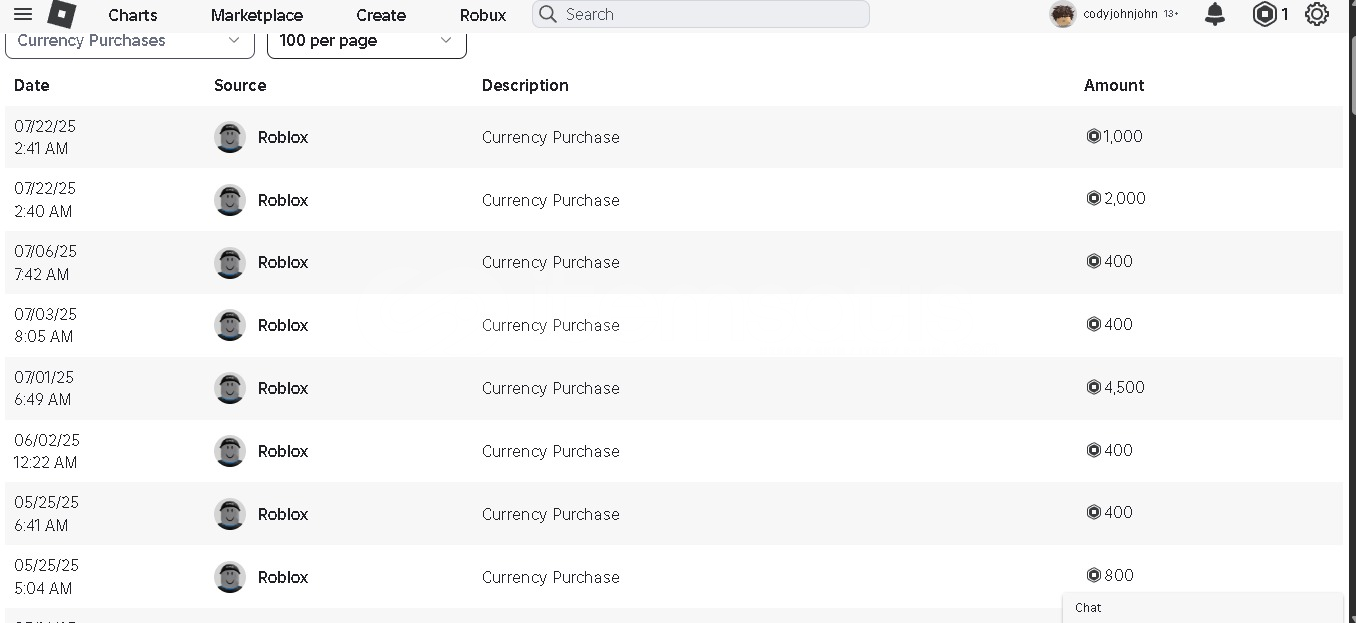Click Roblox avatar in the 07/22/25 2:41 AM row
The image size is (1356, 623).
coord(230,137)
